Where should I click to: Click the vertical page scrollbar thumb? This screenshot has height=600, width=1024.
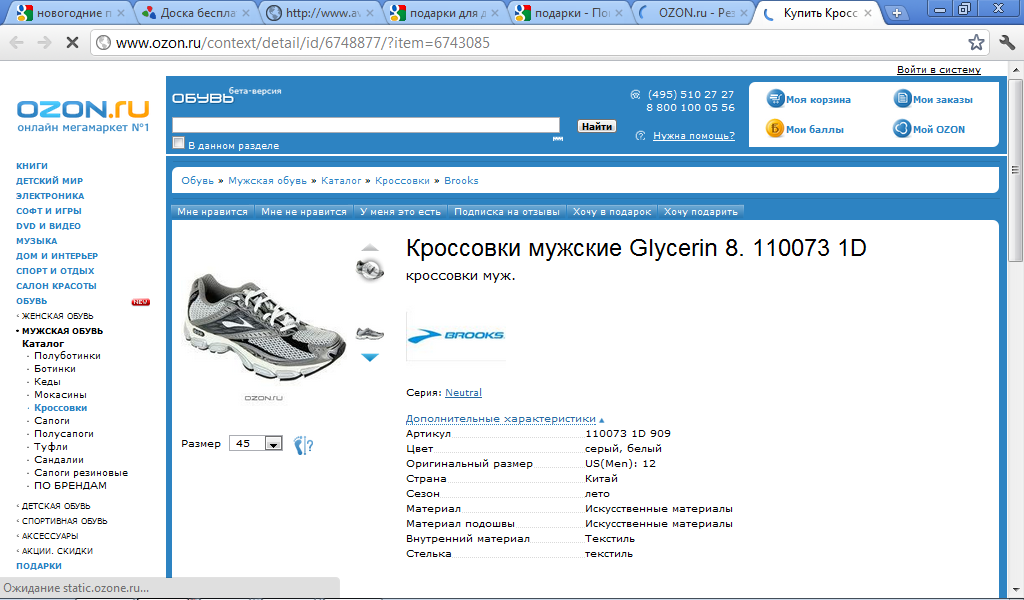[x=1016, y=170]
